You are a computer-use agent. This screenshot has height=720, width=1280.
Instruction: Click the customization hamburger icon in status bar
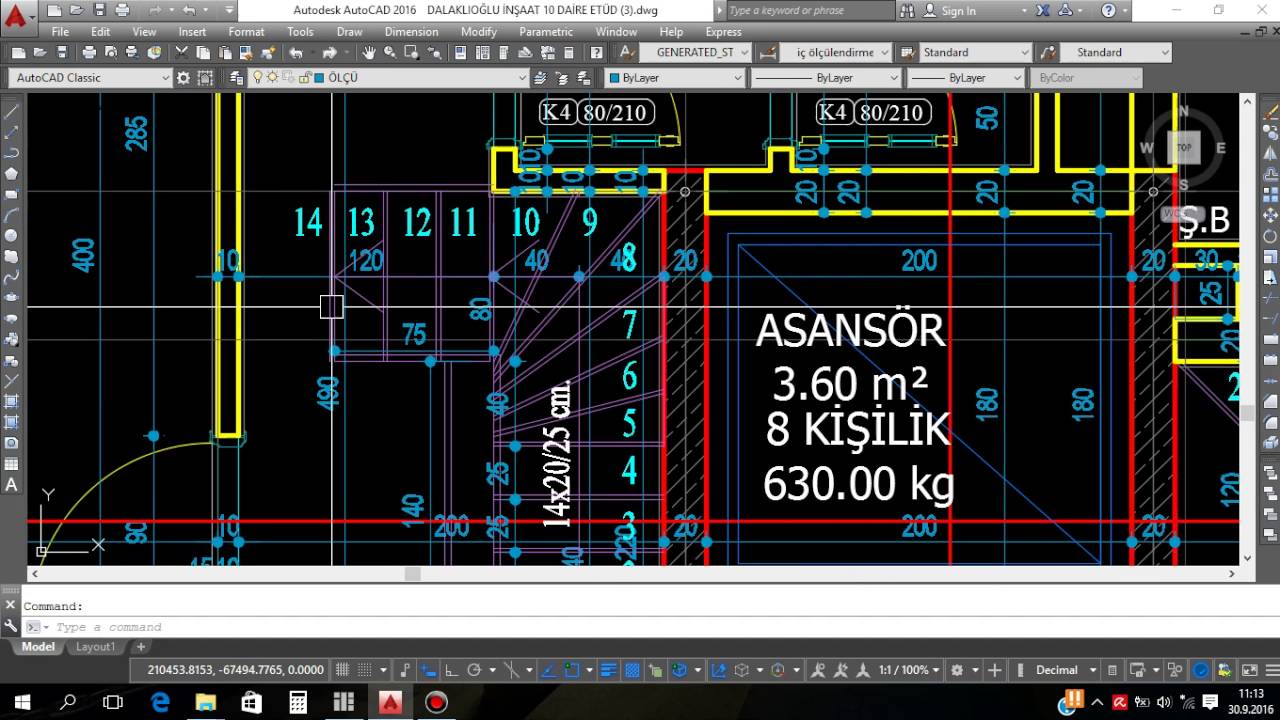(x=1271, y=669)
